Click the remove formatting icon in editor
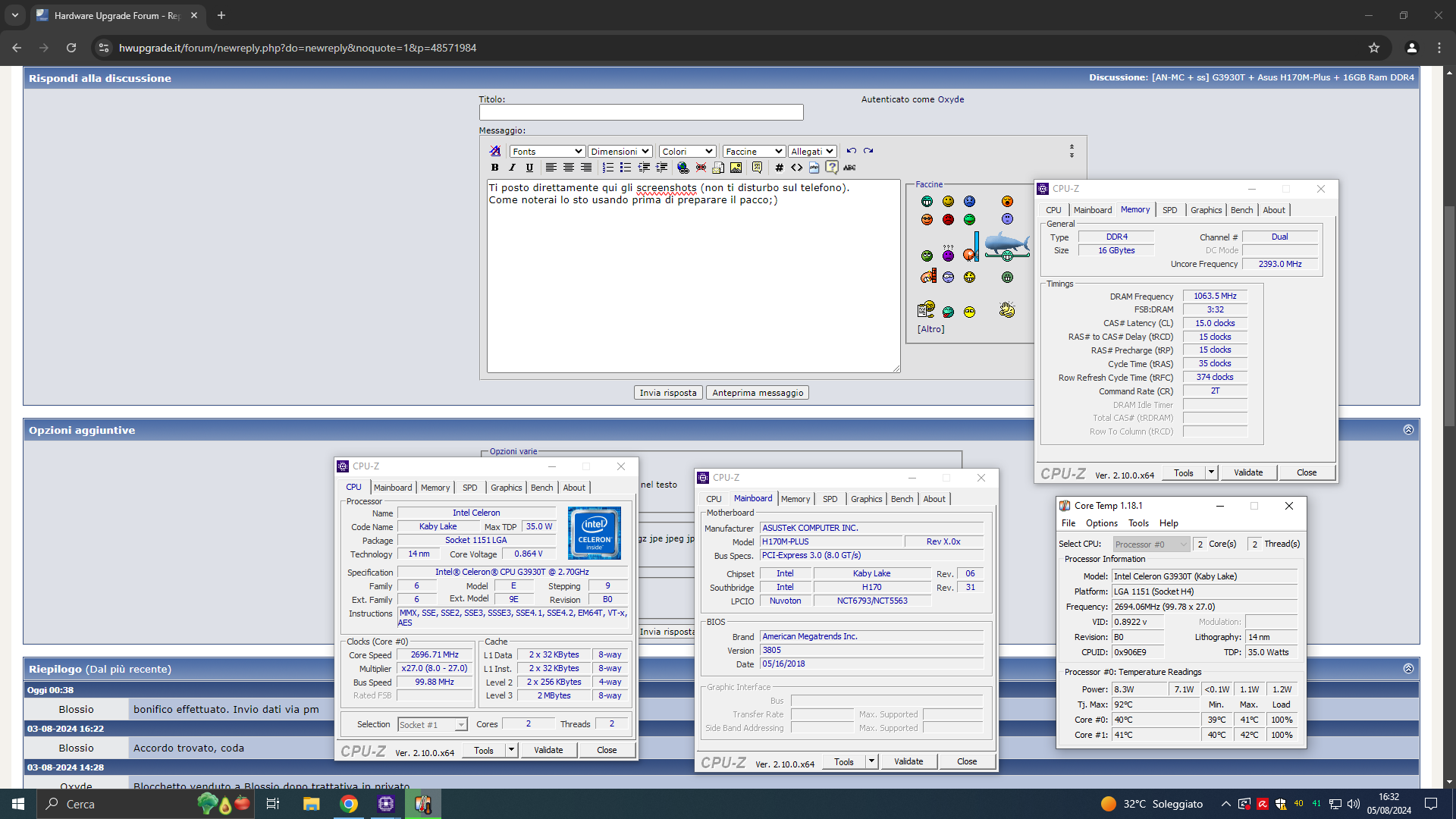The image size is (1456, 819). (495, 151)
